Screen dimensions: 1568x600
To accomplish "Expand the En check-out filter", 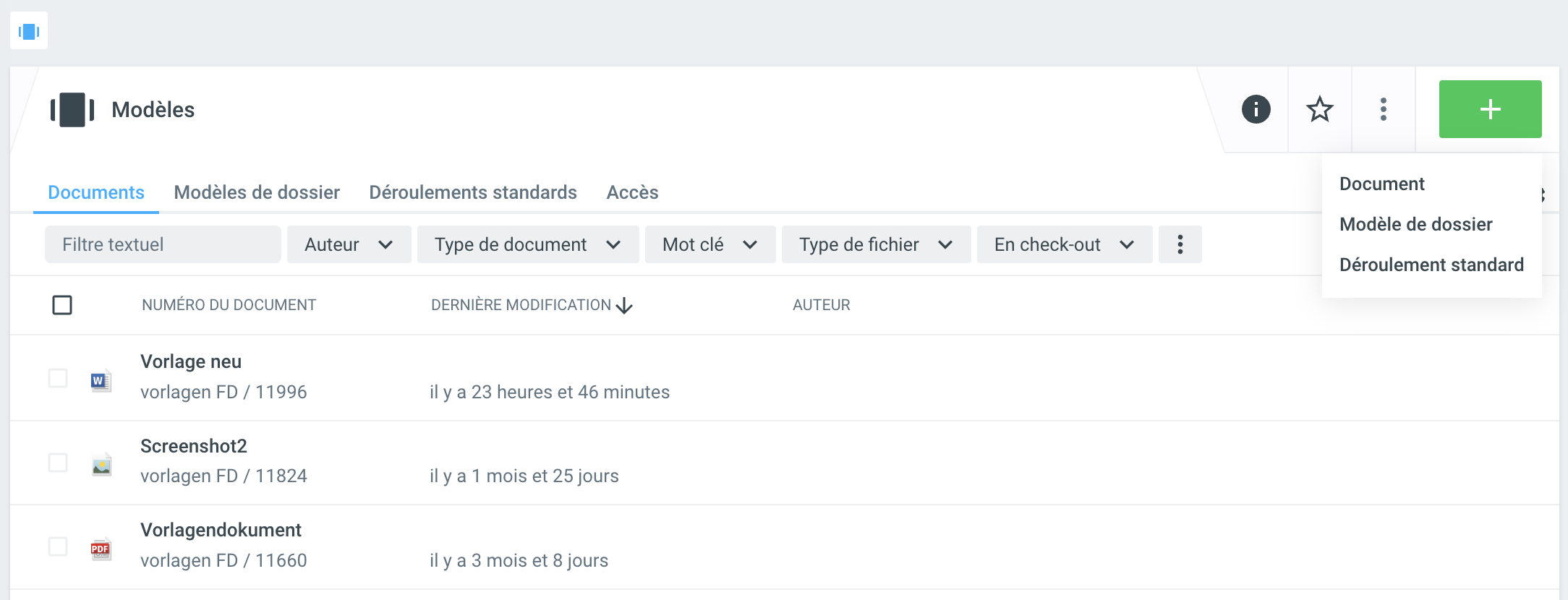I will point(1064,244).
